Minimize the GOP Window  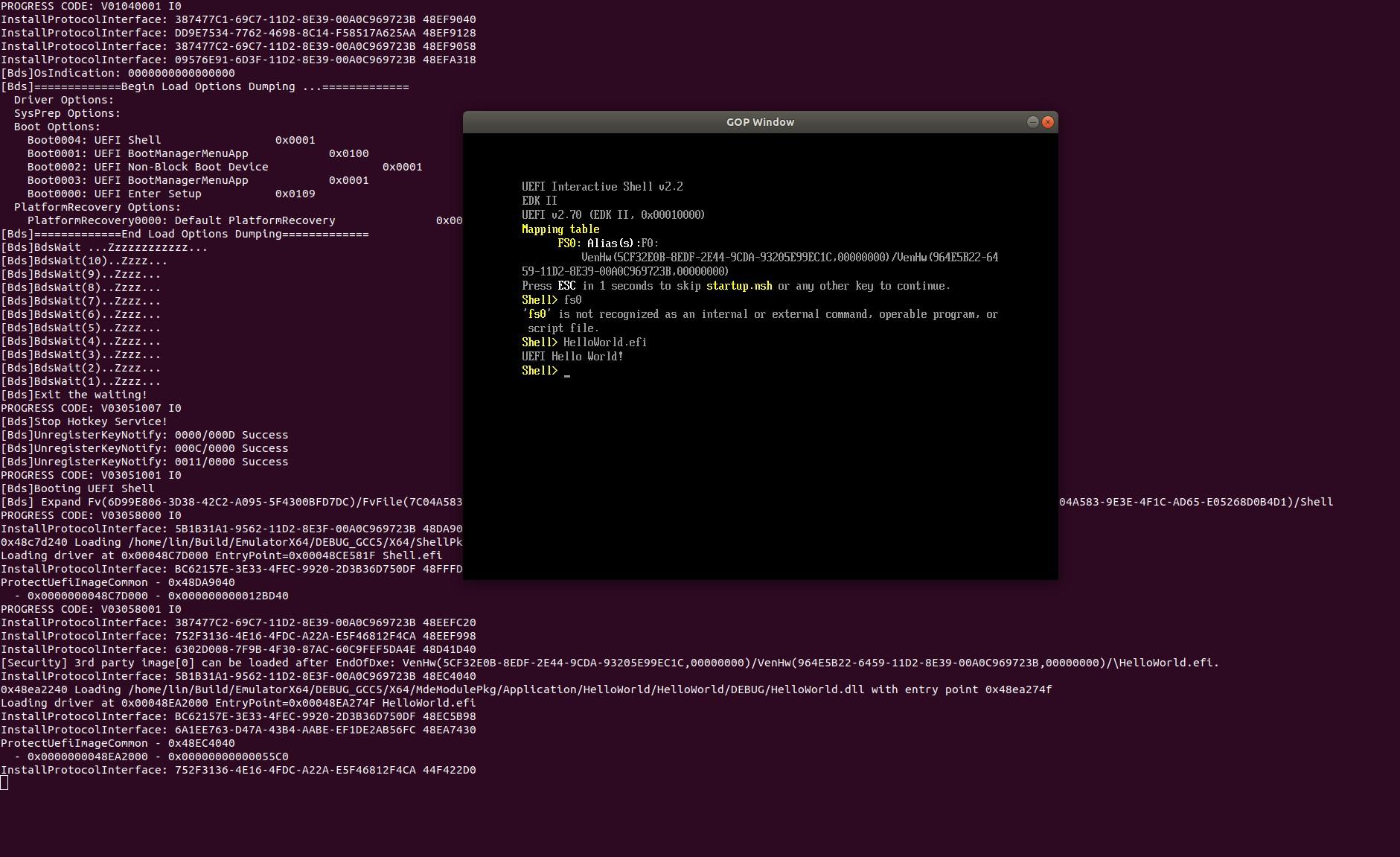click(x=1034, y=122)
